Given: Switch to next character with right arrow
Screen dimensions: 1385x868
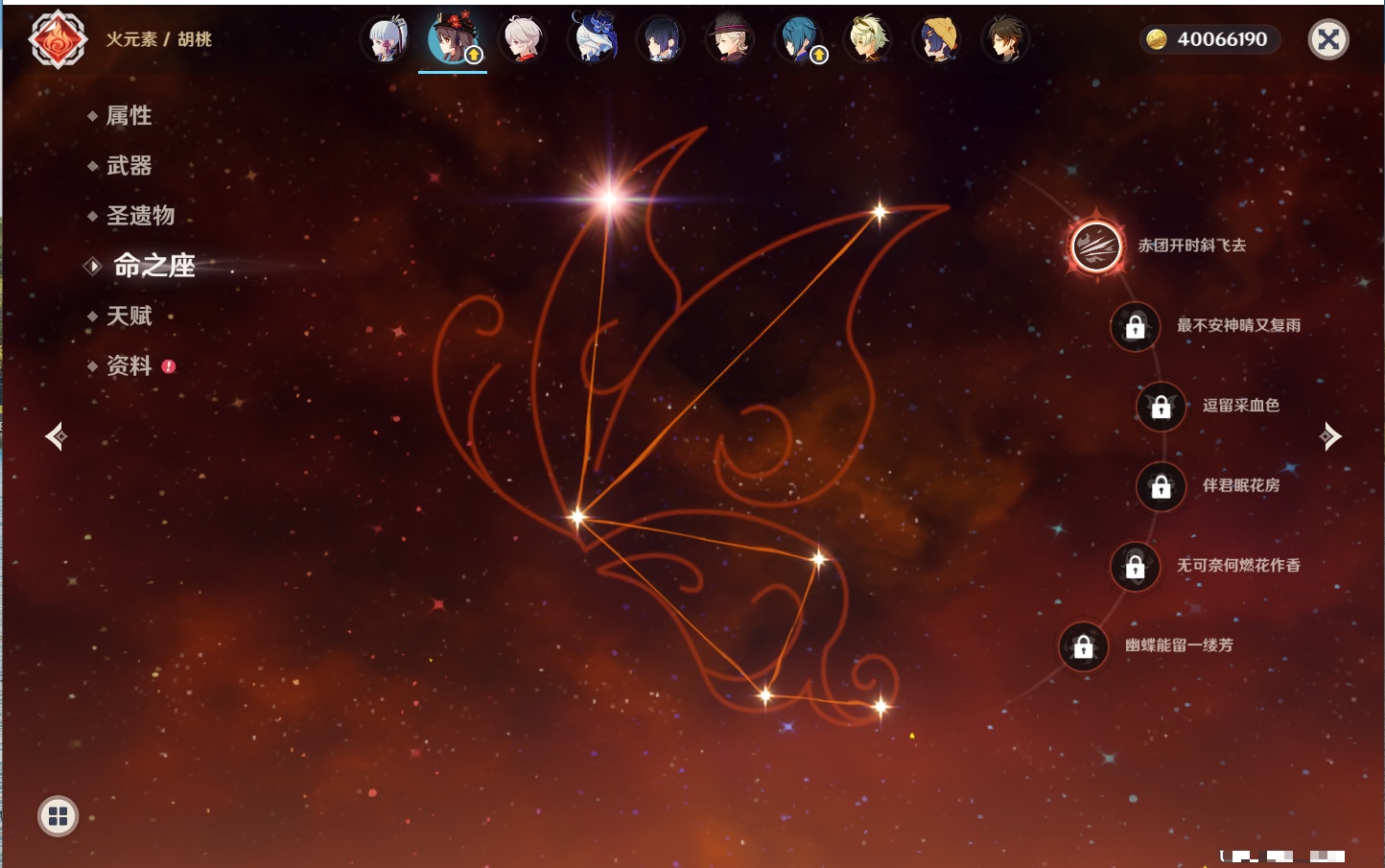Looking at the screenshot, I should point(1330,436).
